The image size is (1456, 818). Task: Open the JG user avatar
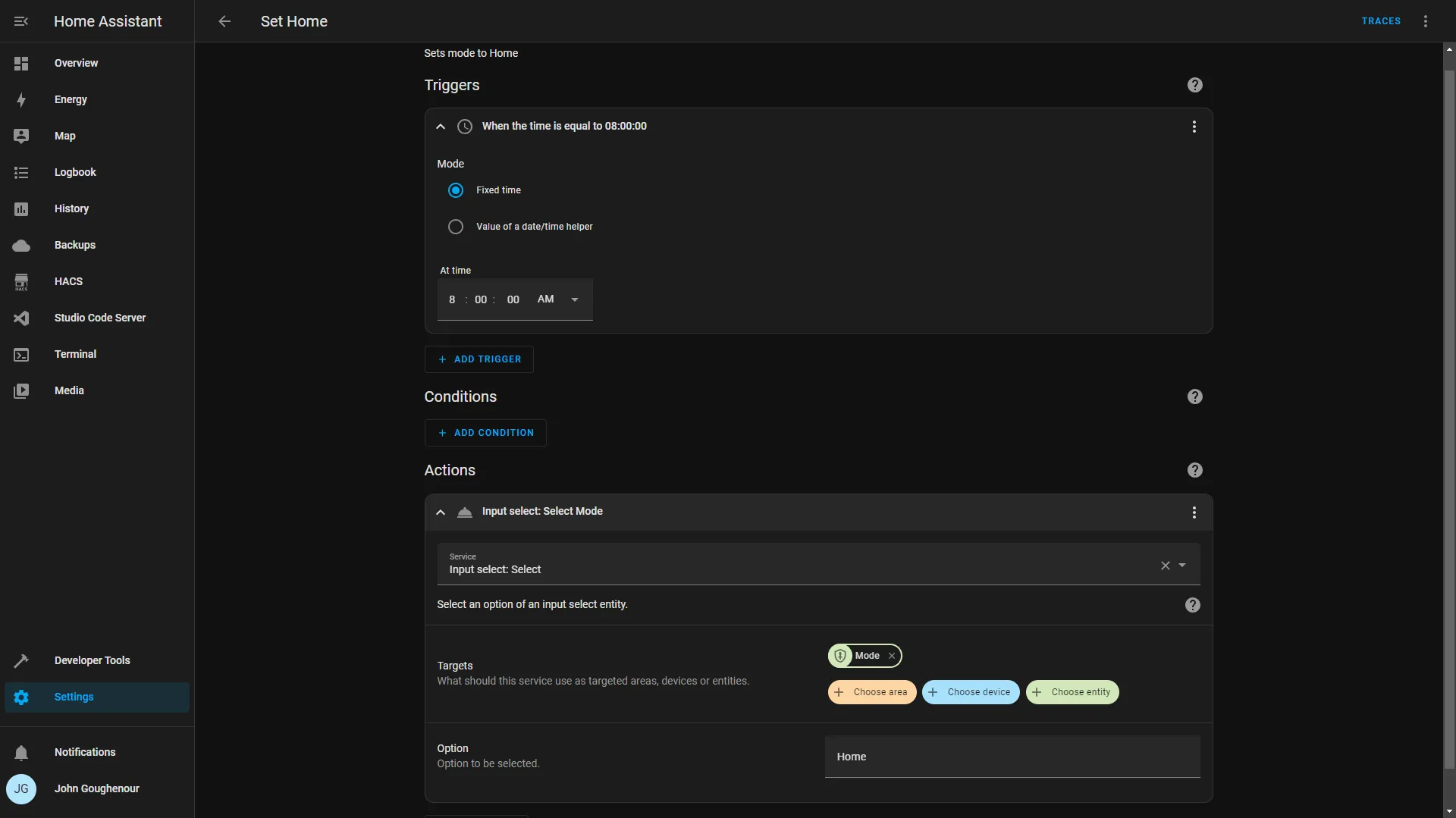click(21, 789)
